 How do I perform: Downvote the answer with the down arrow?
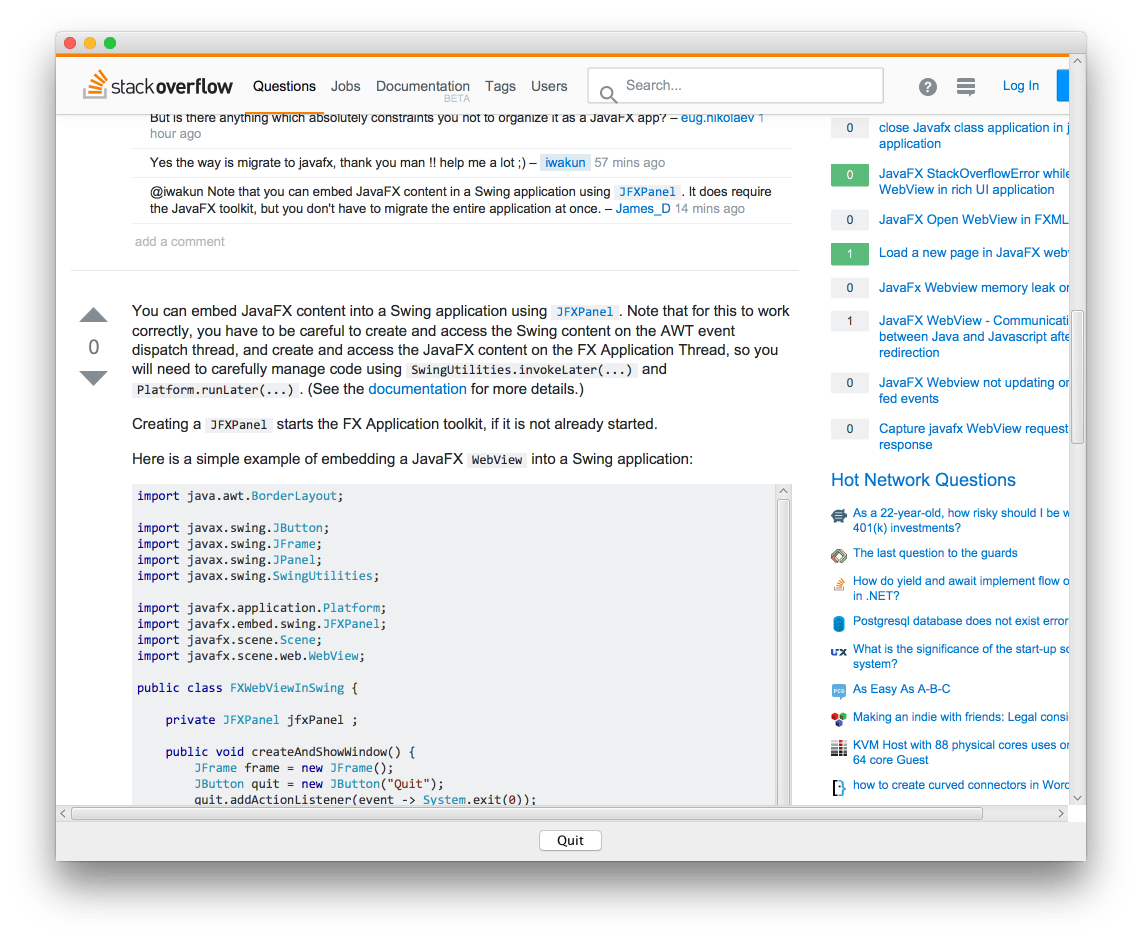click(93, 378)
